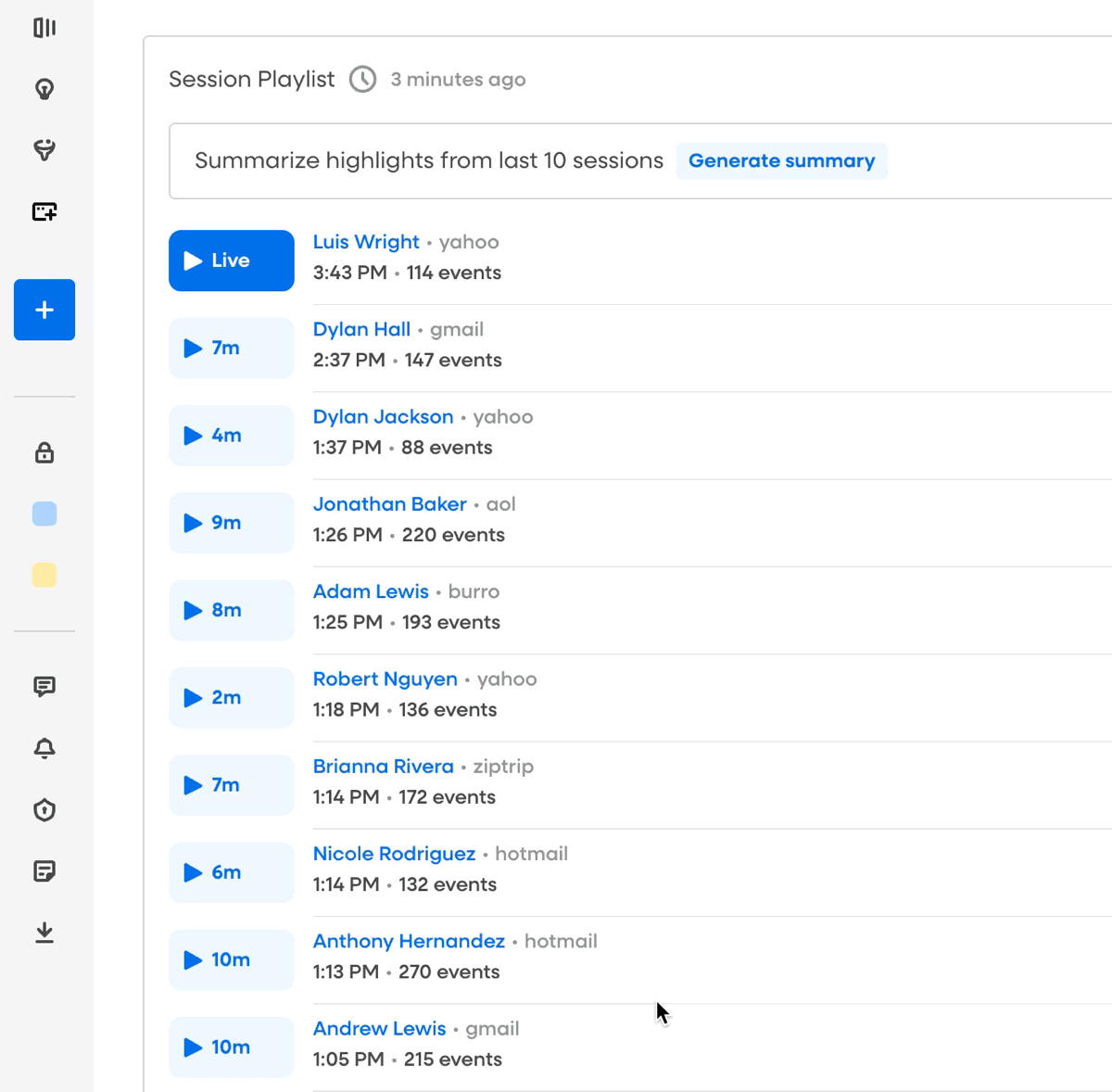Screen dimensions: 1112x1092
Task: Open the chat messages icon
Action: pos(44,687)
